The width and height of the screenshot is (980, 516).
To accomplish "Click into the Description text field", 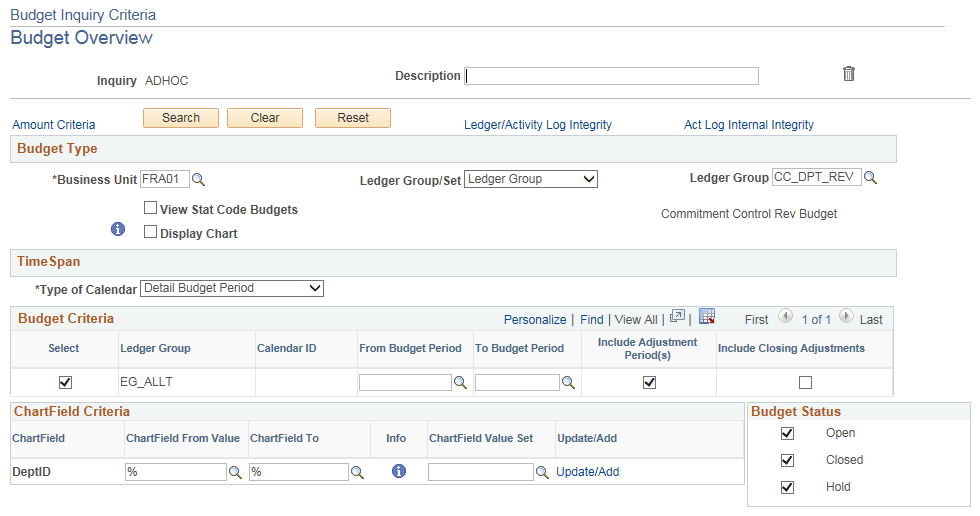I will tap(611, 76).
